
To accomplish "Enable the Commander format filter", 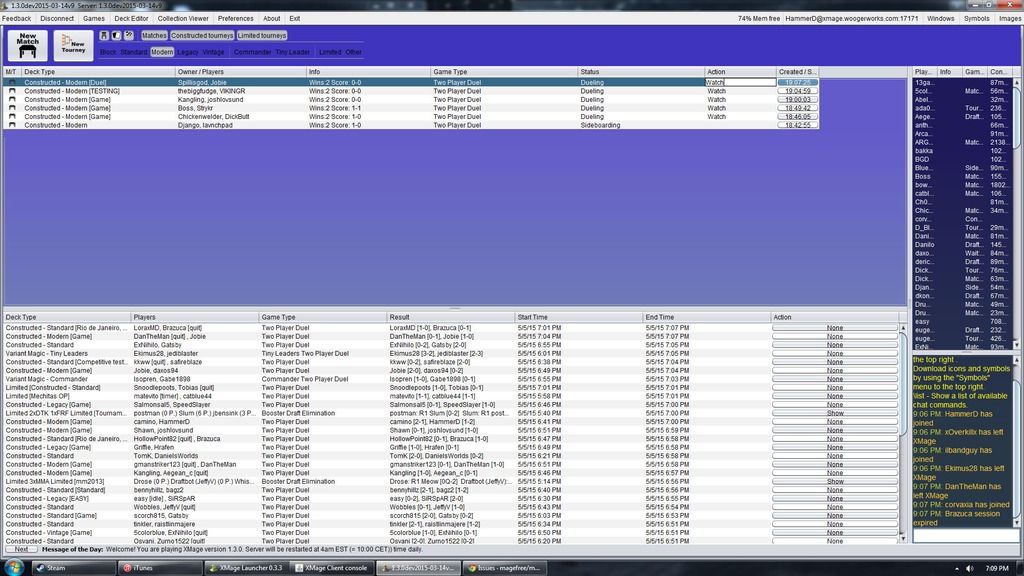I will [252, 52].
